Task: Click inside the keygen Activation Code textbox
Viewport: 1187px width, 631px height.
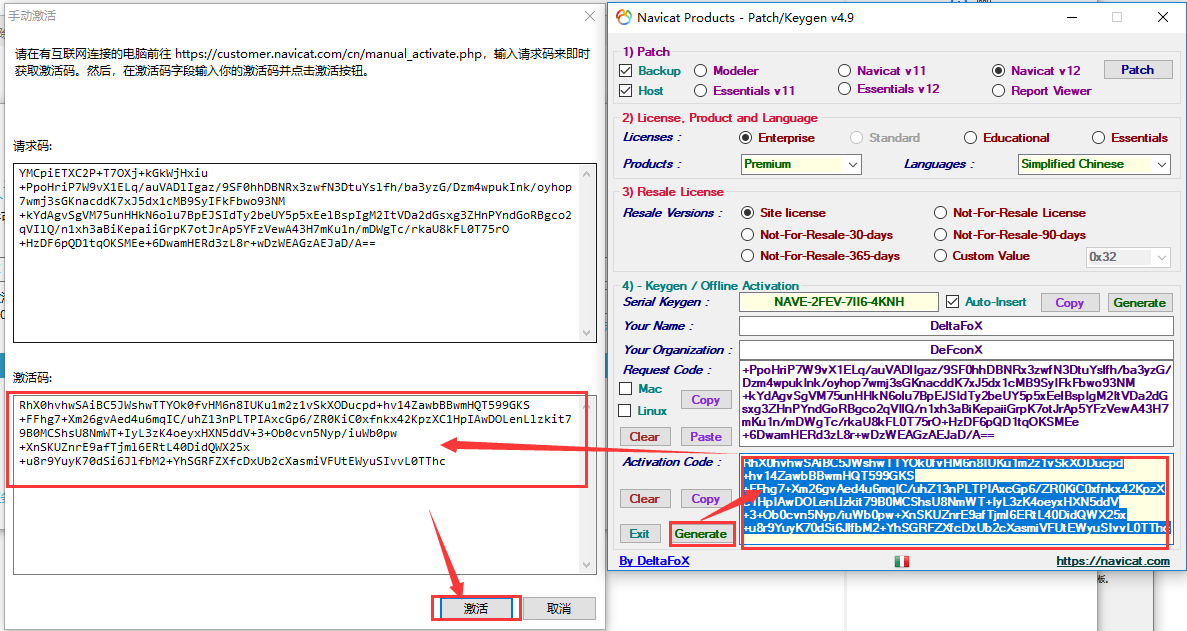Action: pyautogui.click(x=956, y=499)
